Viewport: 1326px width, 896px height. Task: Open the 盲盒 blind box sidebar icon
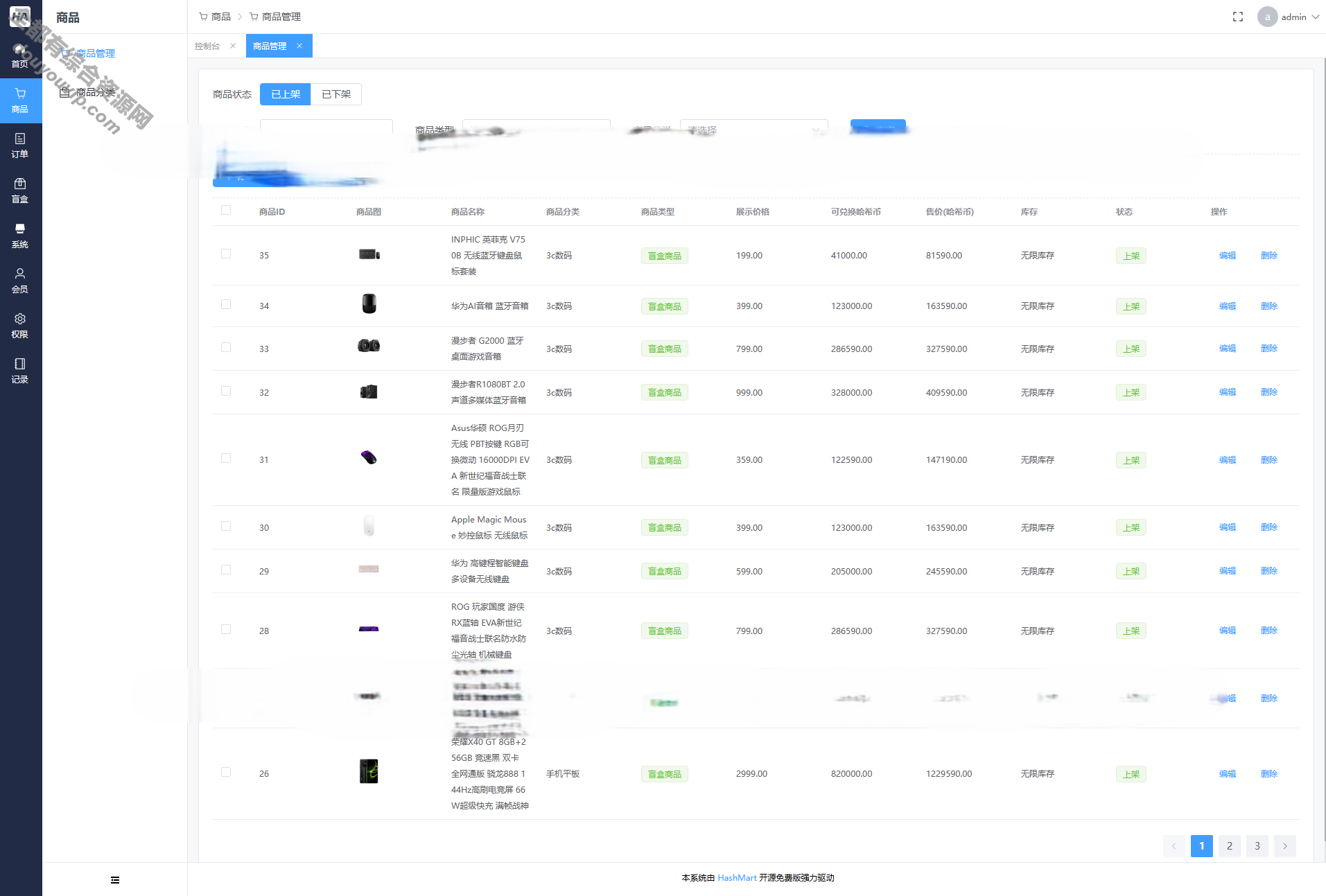point(20,191)
